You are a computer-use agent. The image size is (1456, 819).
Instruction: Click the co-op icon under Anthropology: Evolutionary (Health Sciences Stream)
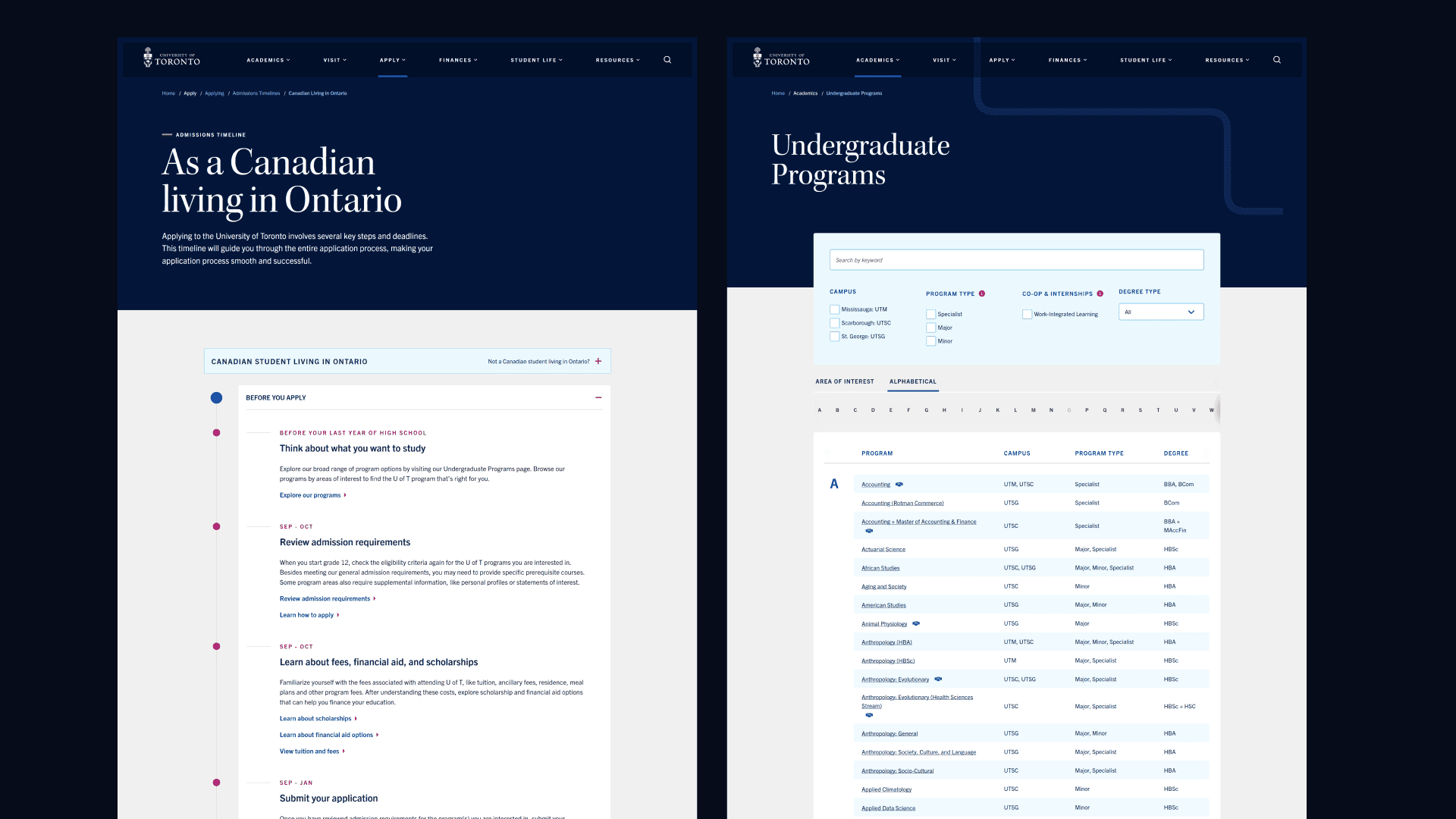(869, 715)
